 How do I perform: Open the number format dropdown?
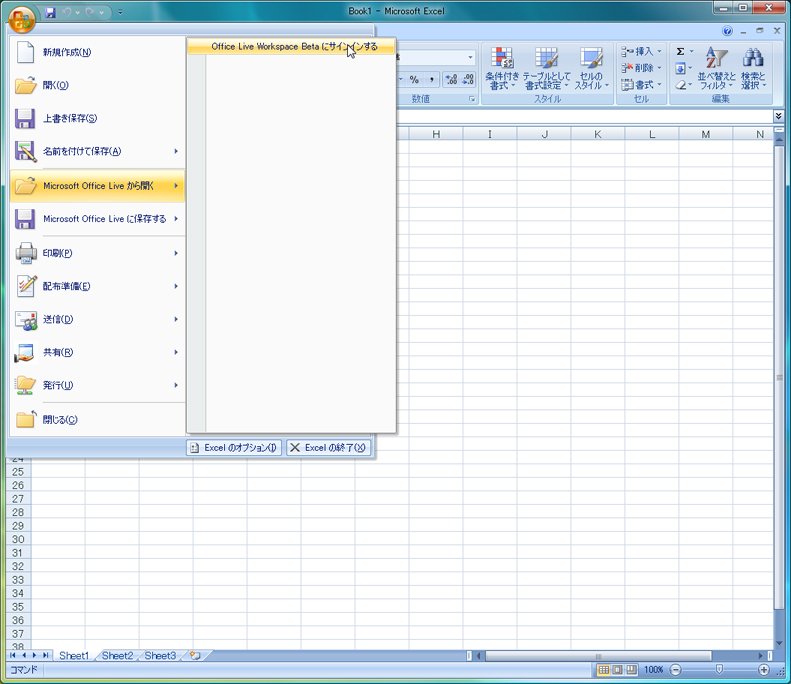[x=470, y=58]
